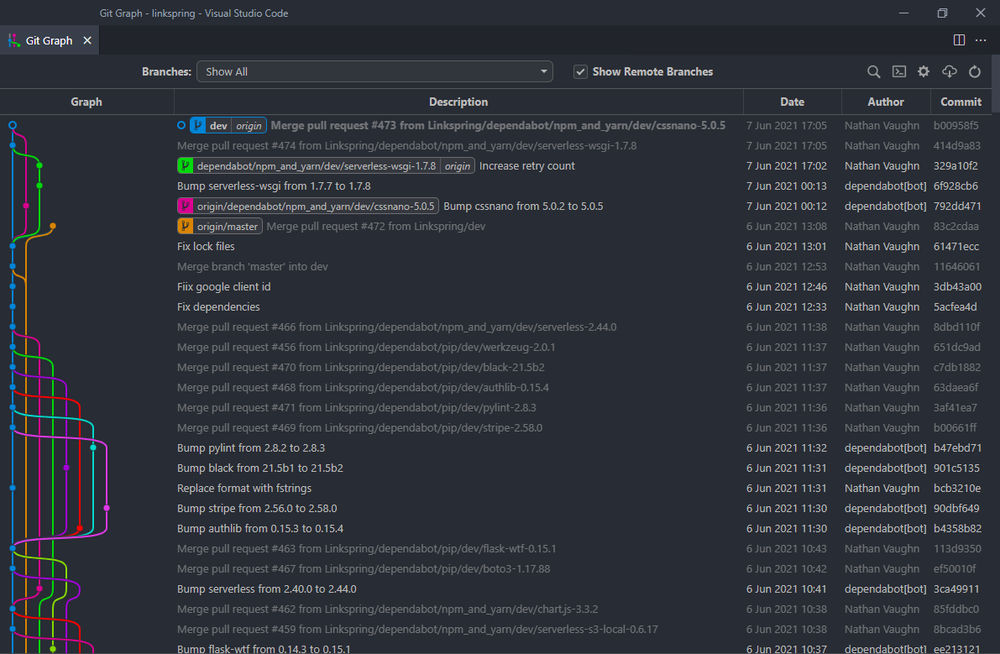Select Bump authlib from 0.15.3 to 0.15.4
Viewport: 1000px width, 654px height.
point(260,529)
